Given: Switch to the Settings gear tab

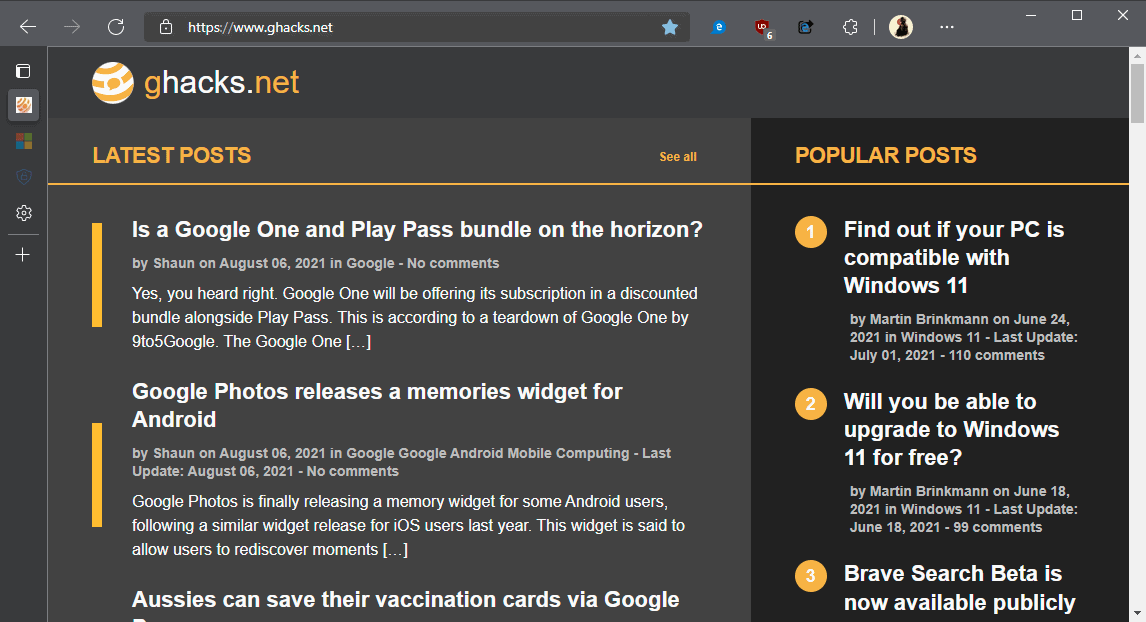Looking at the screenshot, I should (24, 213).
